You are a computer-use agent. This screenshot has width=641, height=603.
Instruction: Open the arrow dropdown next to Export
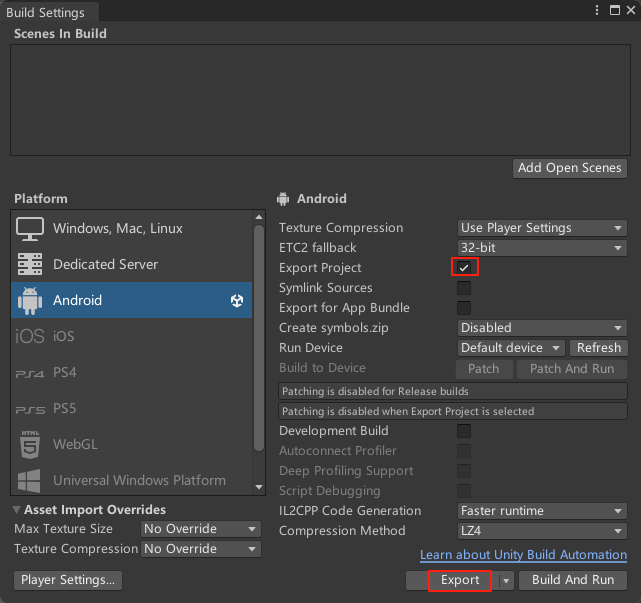pos(506,581)
